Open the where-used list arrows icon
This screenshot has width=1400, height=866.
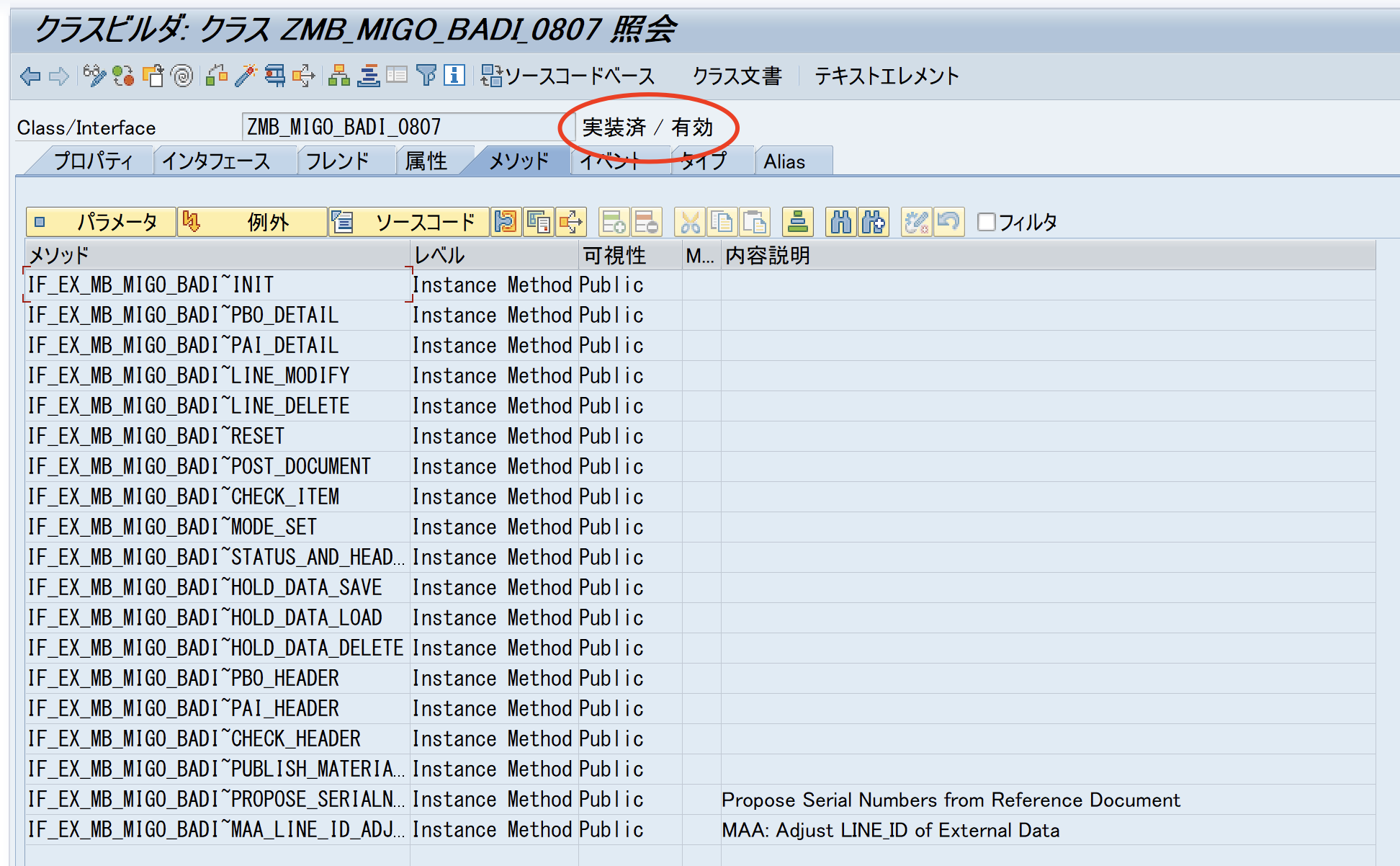pos(303,76)
